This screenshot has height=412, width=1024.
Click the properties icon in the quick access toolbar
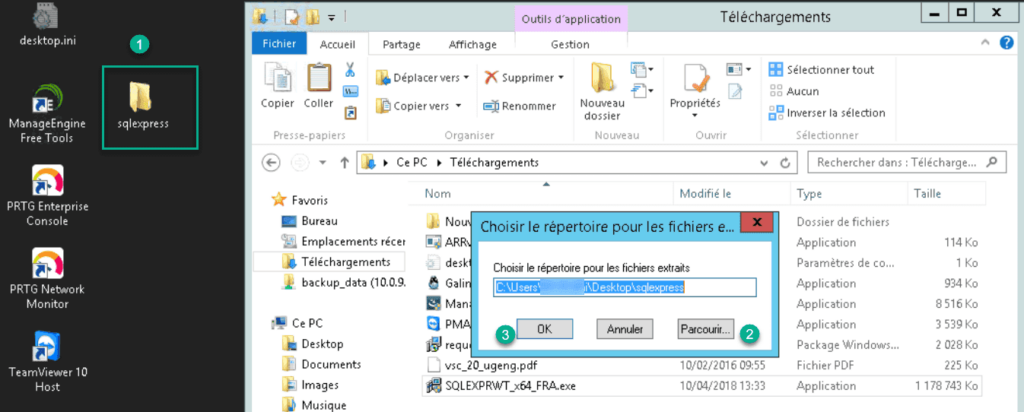[x=291, y=16]
